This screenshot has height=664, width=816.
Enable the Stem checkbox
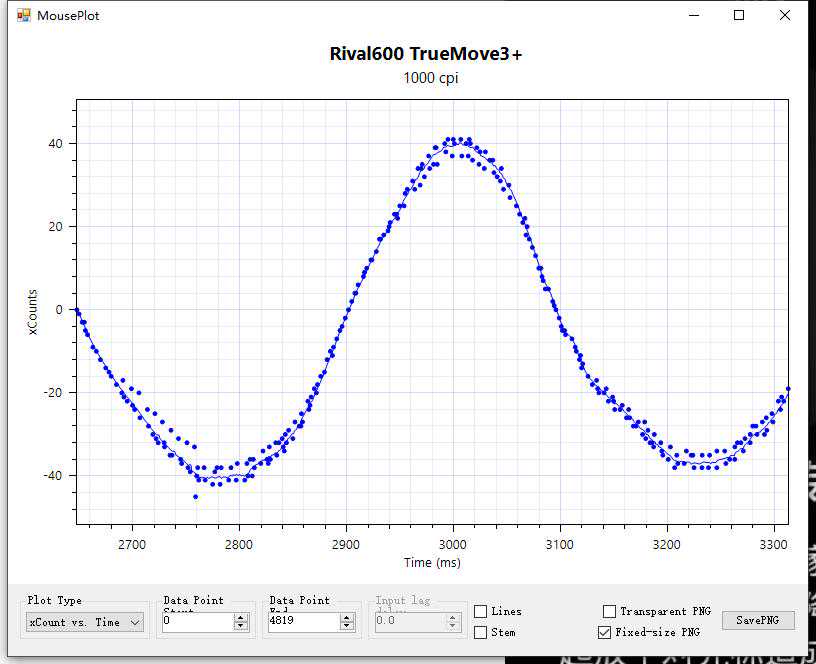[x=481, y=632]
